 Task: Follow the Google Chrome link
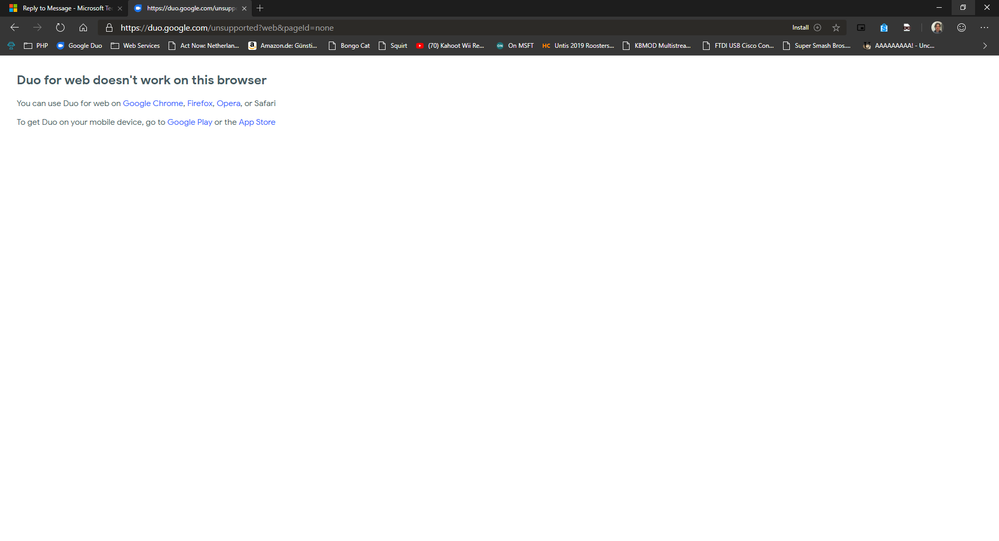click(x=153, y=103)
